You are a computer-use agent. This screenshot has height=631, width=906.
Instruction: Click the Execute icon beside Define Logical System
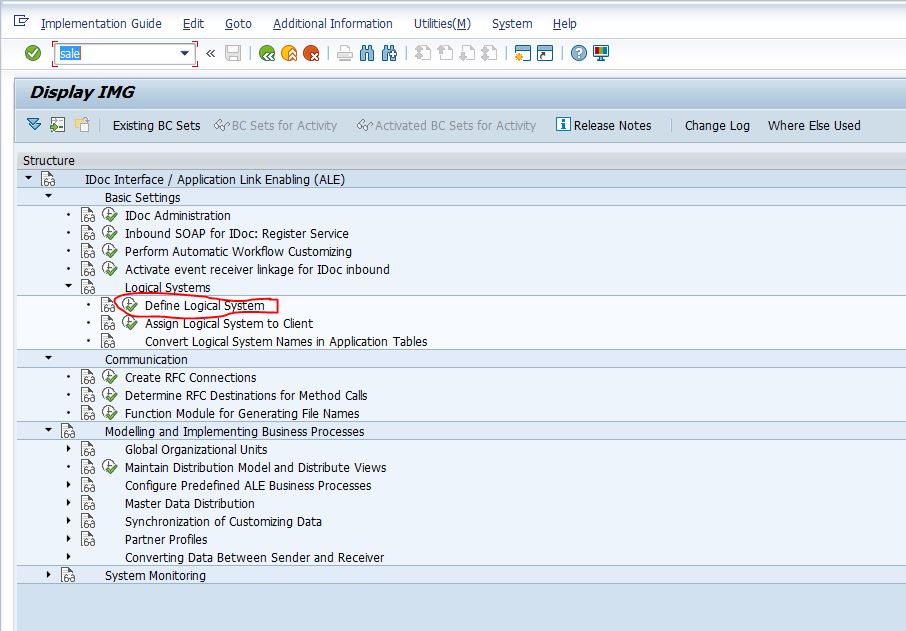(130, 304)
